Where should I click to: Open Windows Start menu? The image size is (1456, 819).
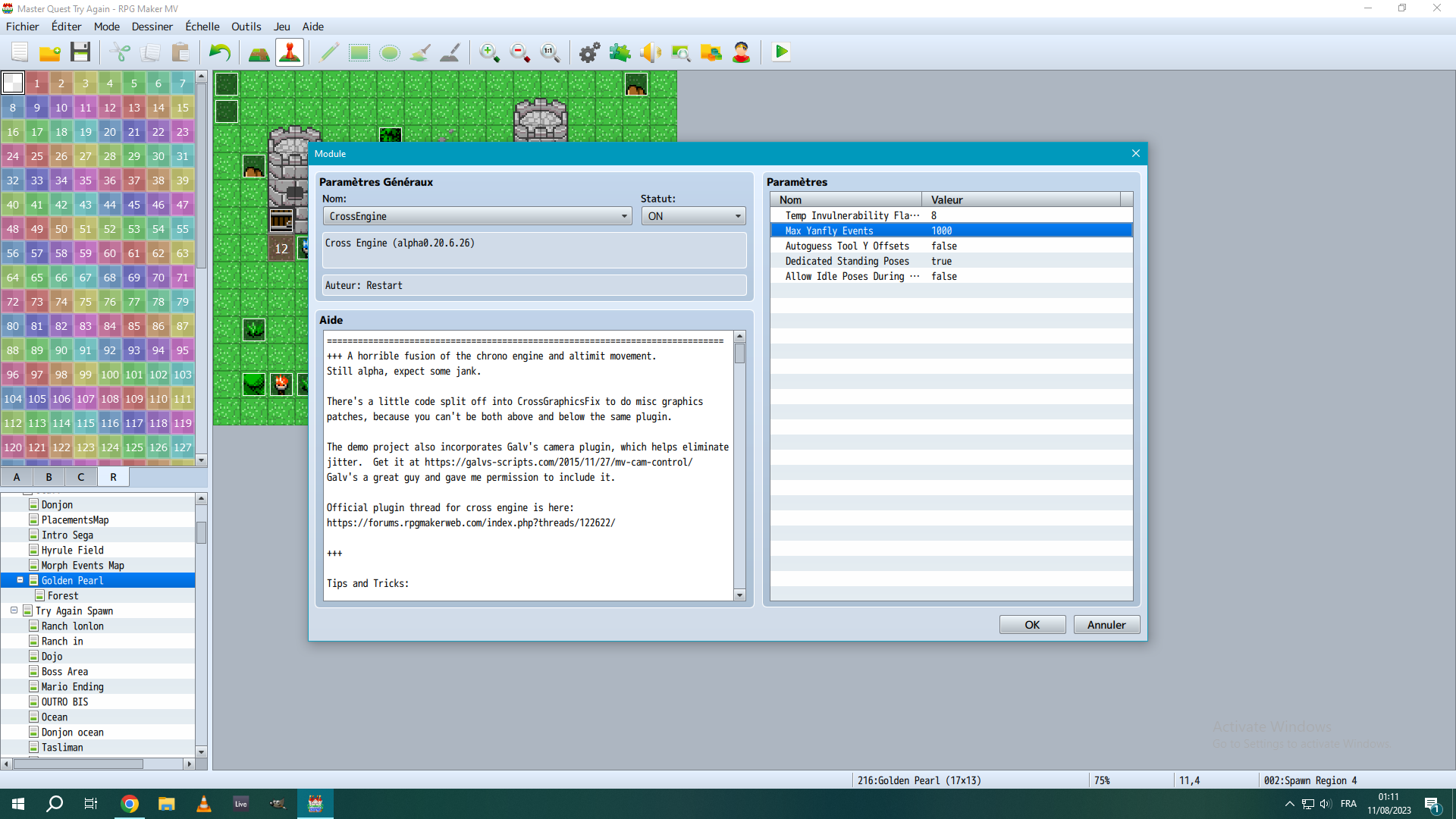coord(18,804)
